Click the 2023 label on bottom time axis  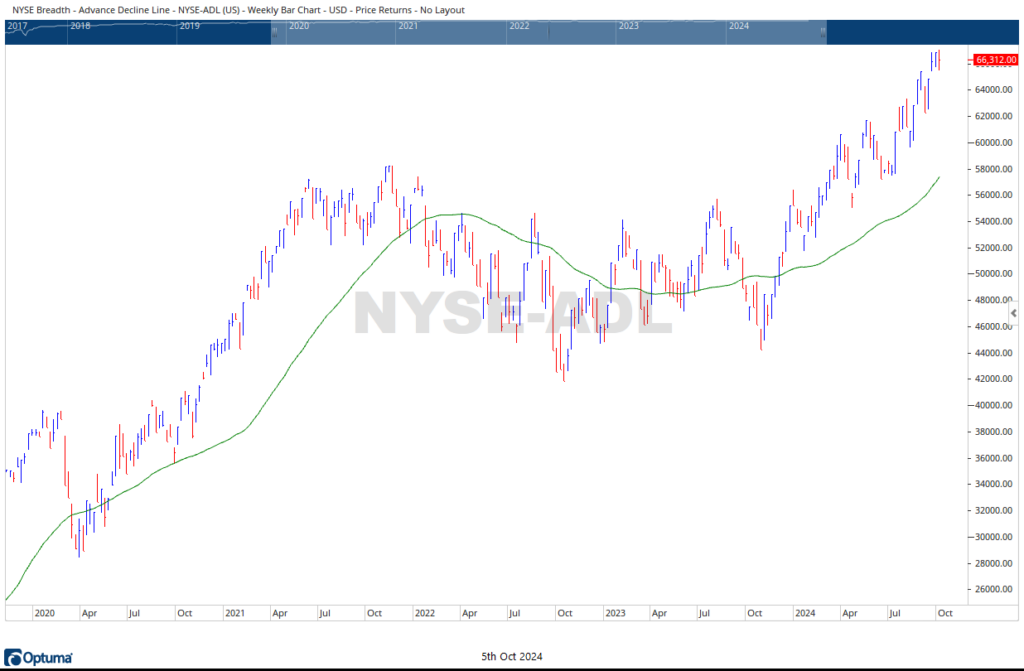pyautogui.click(x=613, y=612)
